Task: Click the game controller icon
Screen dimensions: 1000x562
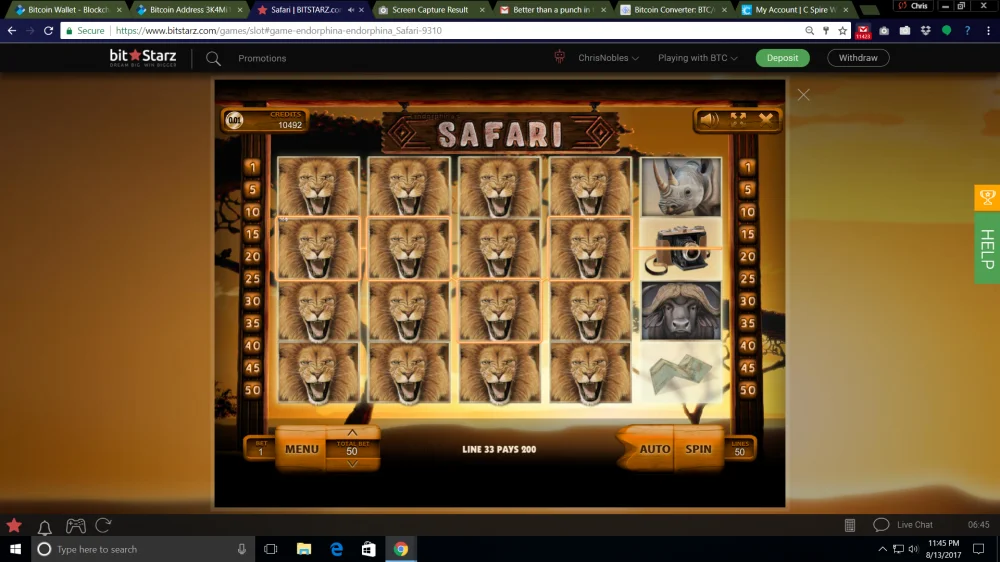Action: coord(75,526)
